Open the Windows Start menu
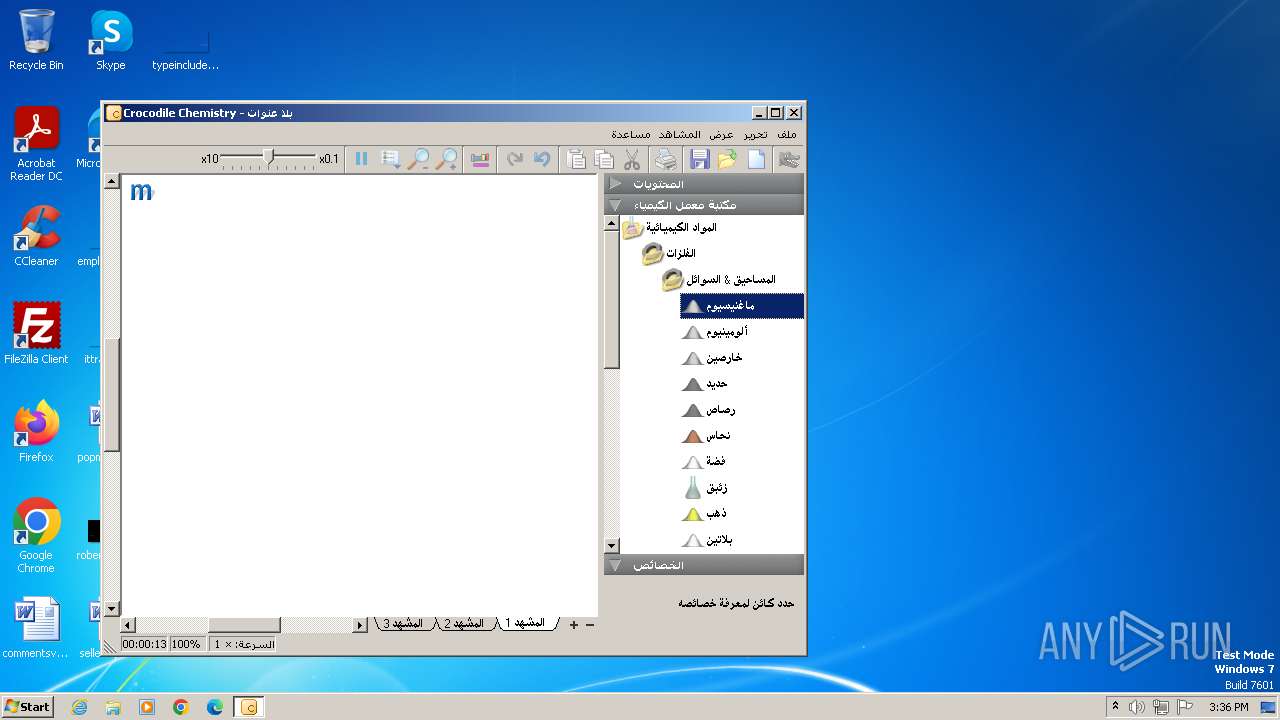Viewport: 1280px width, 720px height. pyautogui.click(x=27, y=706)
